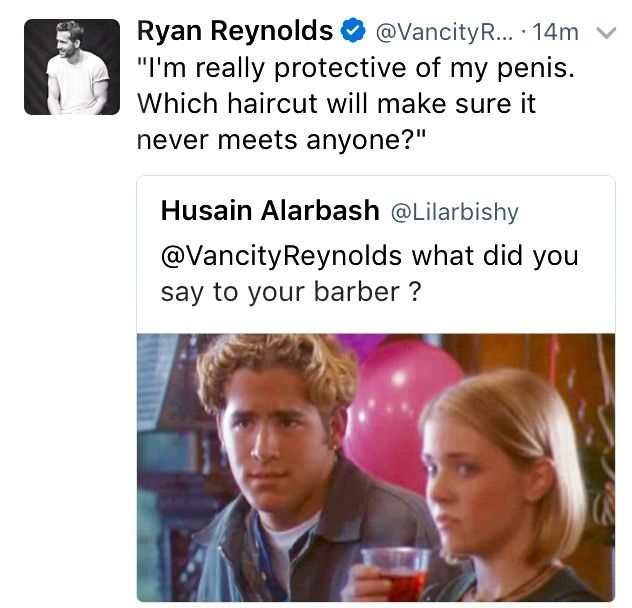Click the "never meets anyone?" line
Screen dimensions: 632x608
tap(281, 140)
